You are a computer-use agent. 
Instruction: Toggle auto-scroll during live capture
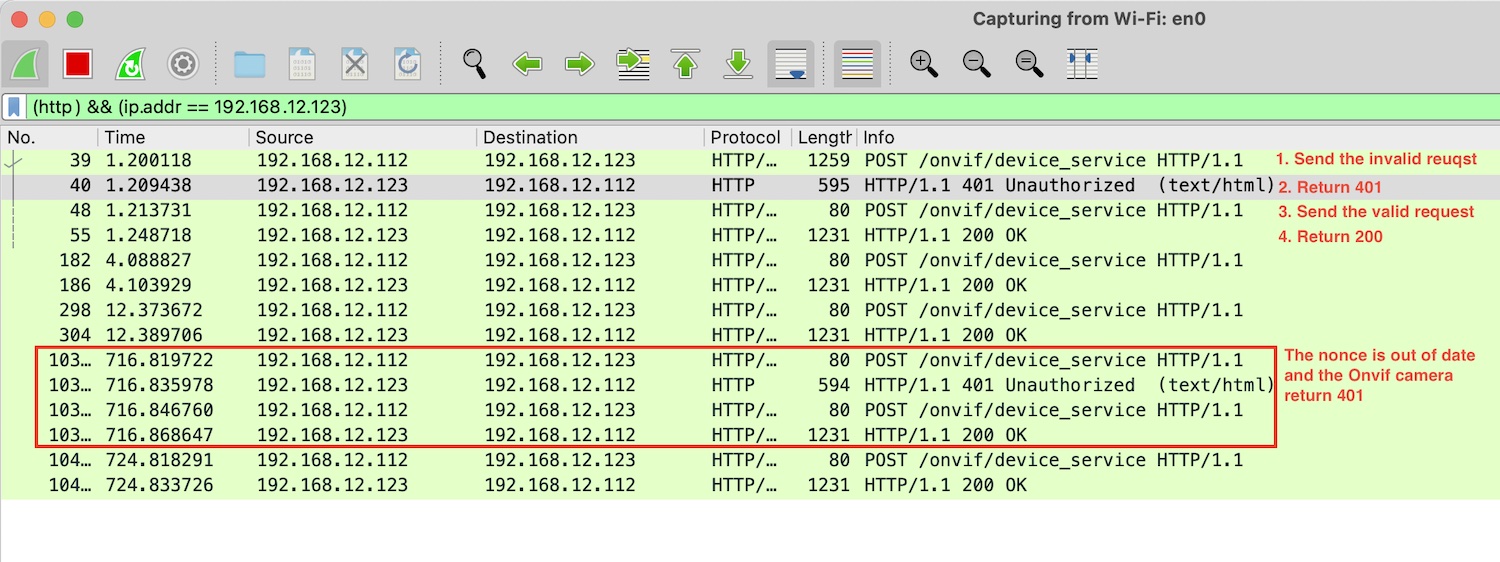click(791, 65)
